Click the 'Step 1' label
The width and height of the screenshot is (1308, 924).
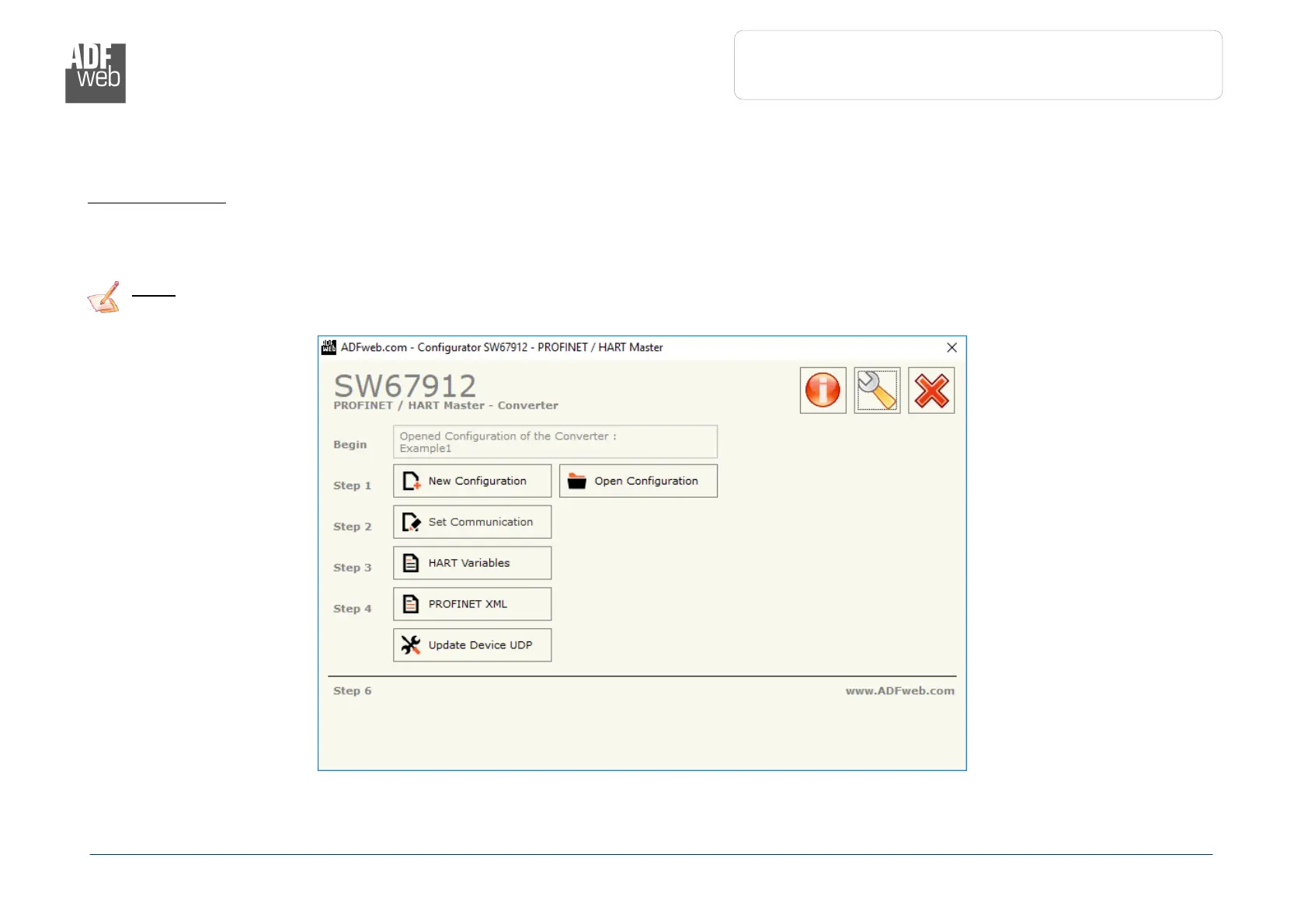coord(353,486)
